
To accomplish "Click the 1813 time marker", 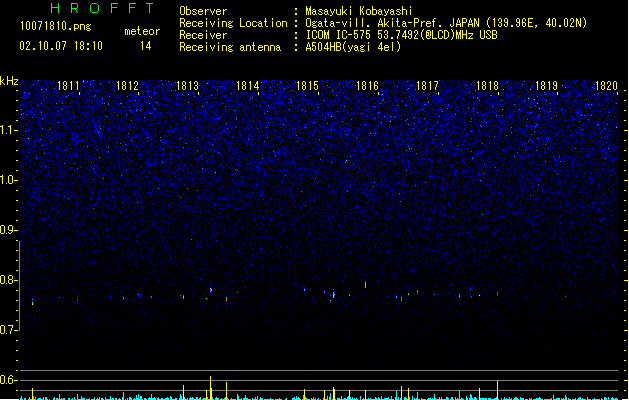I will [187, 86].
